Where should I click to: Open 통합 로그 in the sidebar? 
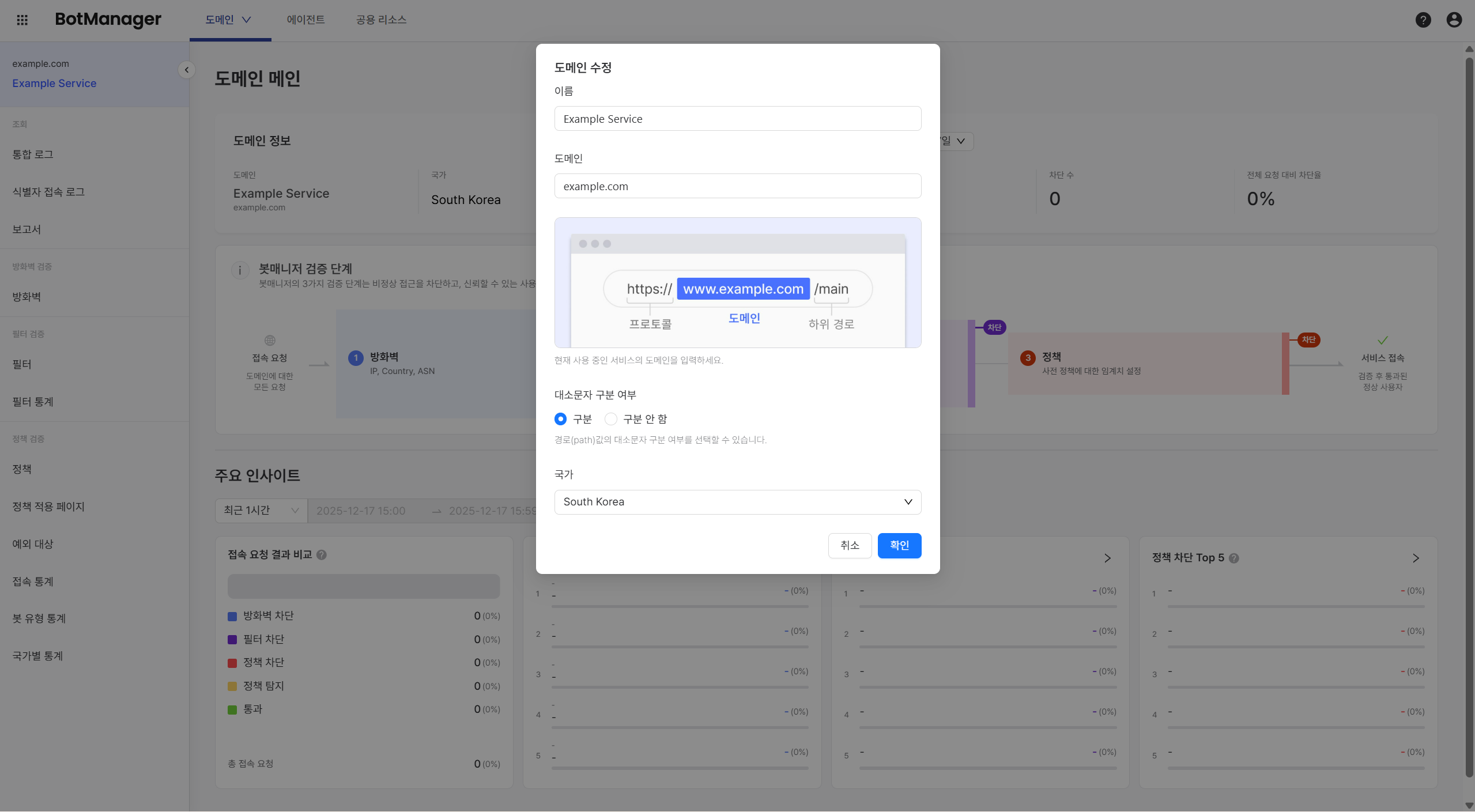[33, 154]
